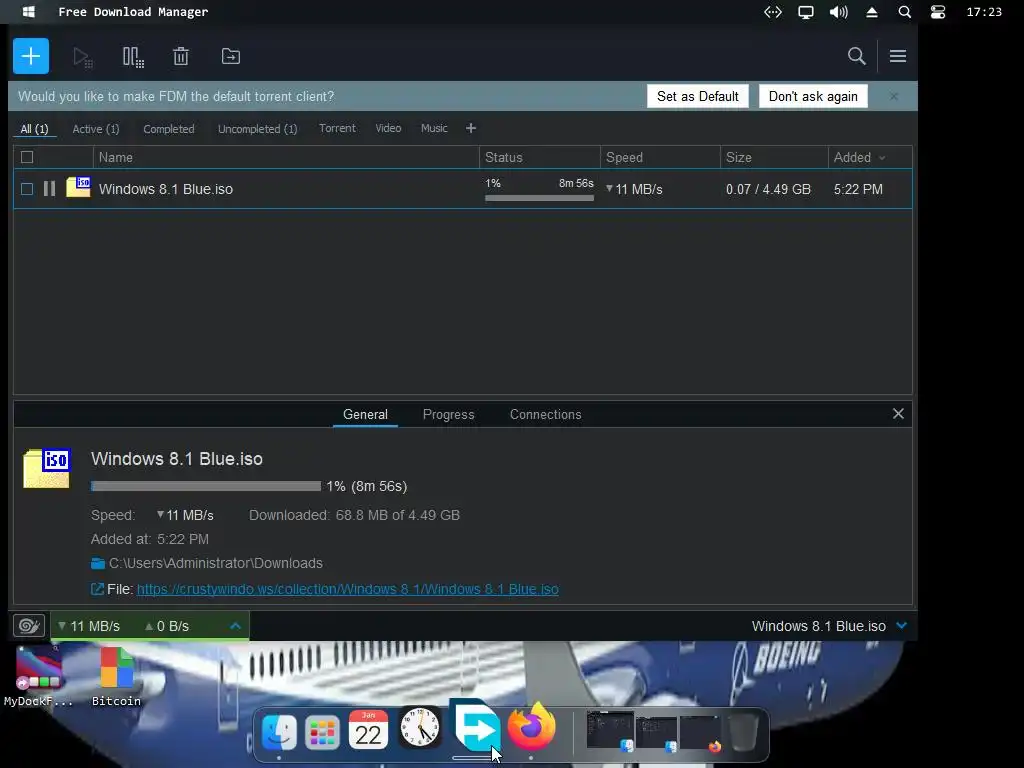Dismiss the default torrent client banner
This screenshot has height=768, width=1024.
[893, 96]
